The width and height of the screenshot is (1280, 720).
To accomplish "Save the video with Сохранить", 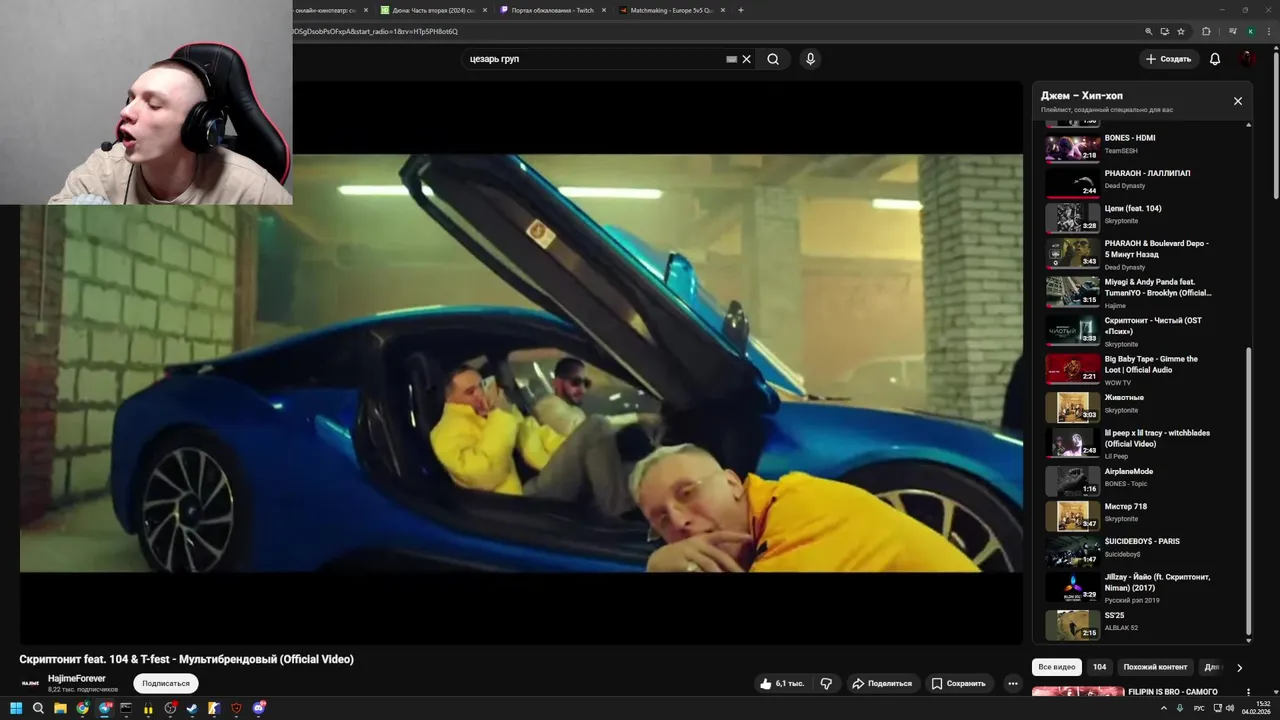I will (958, 684).
